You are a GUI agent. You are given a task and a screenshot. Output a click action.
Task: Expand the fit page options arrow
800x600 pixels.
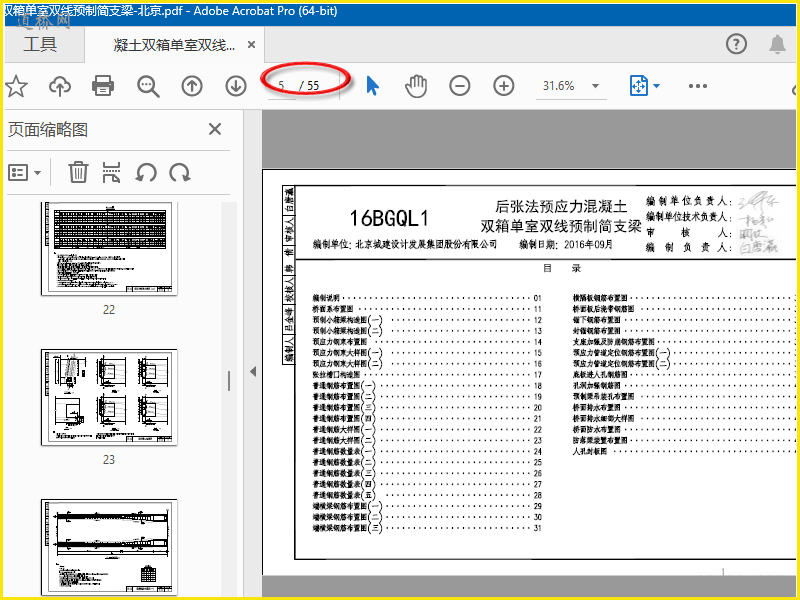(x=657, y=86)
